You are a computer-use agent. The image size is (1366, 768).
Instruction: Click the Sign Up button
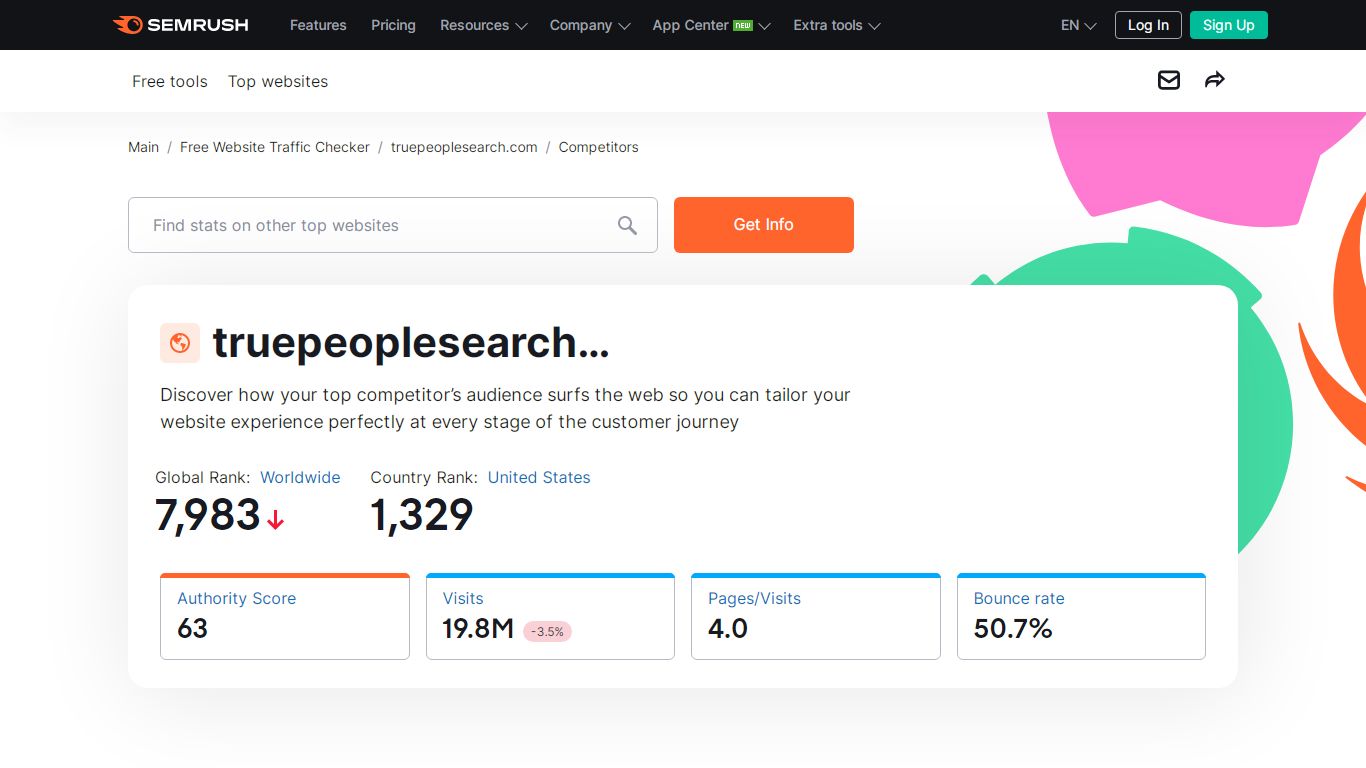tap(1229, 25)
